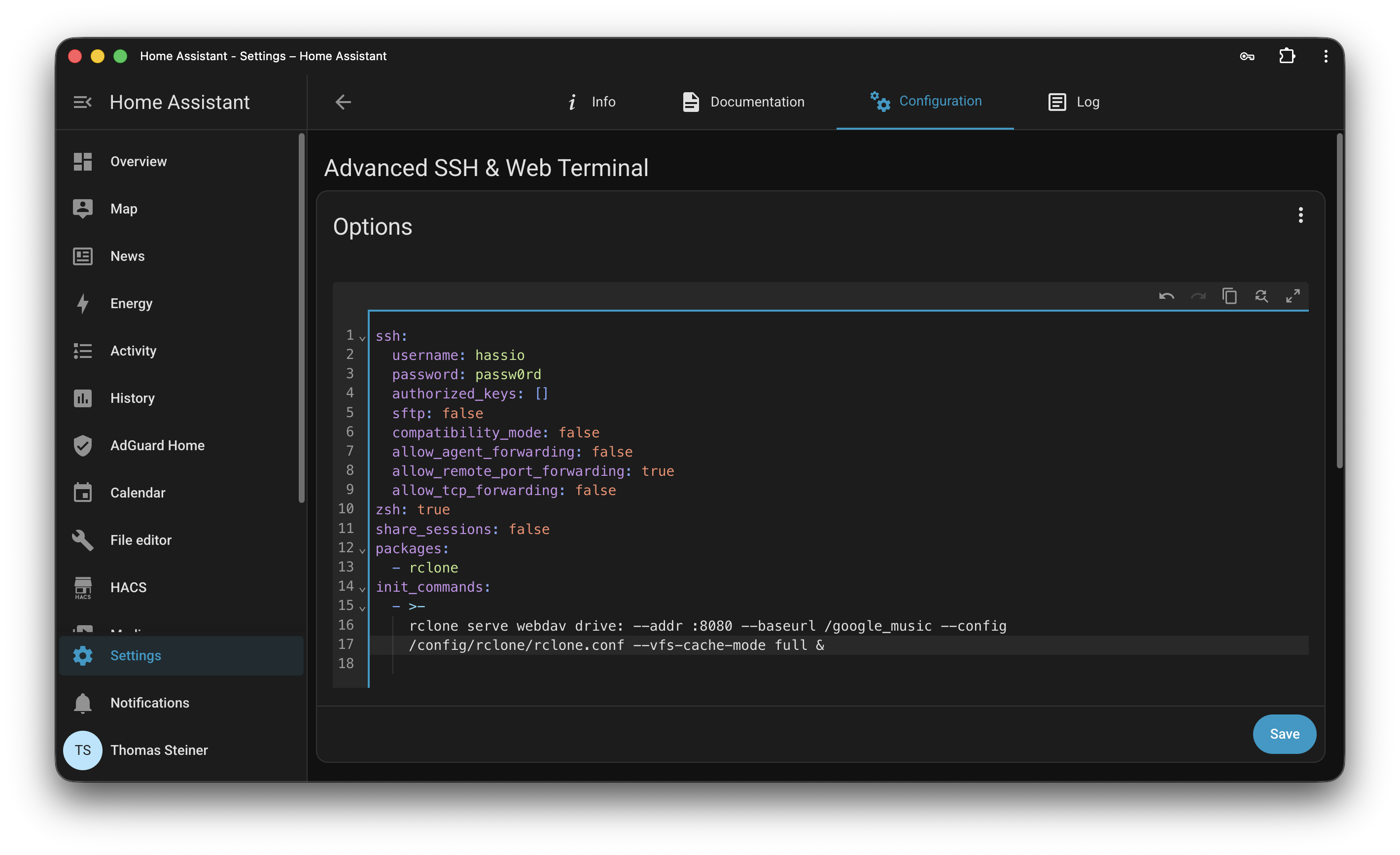Open the Map panel icon
The image size is (1400, 855).
(82, 209)
